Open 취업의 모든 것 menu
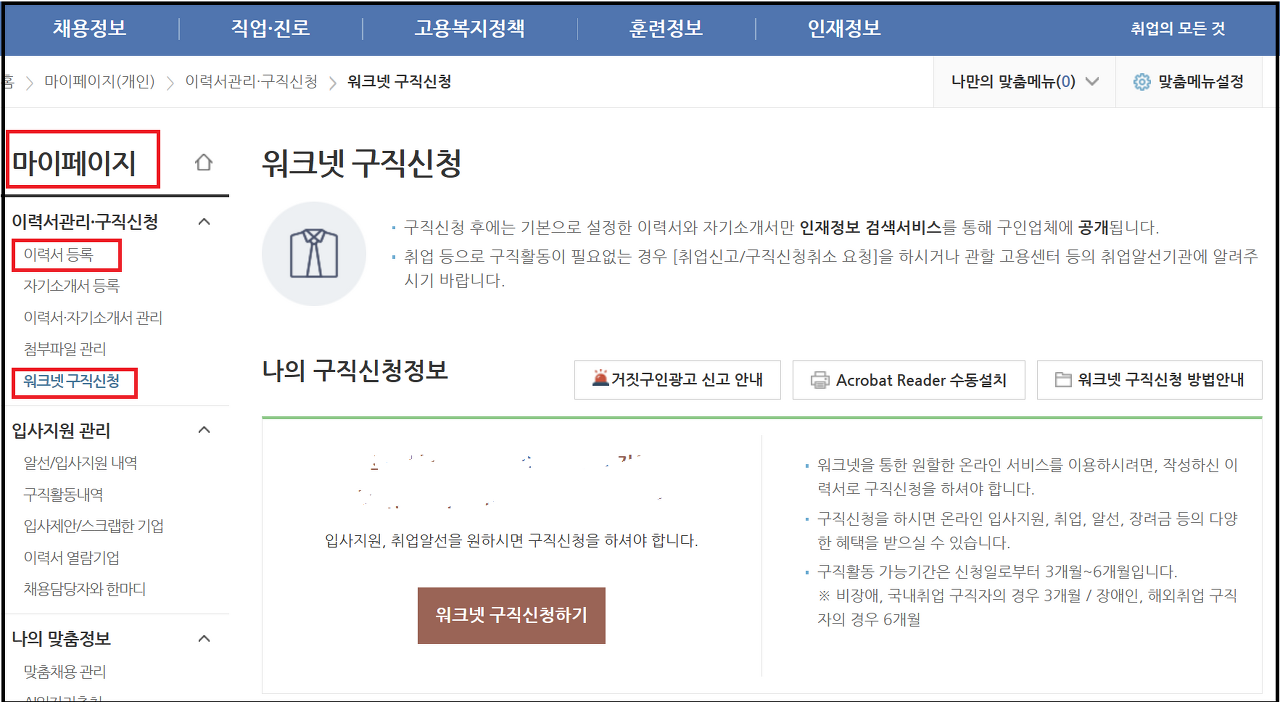The image size is (1280, 702). [x=1177, y=29]
